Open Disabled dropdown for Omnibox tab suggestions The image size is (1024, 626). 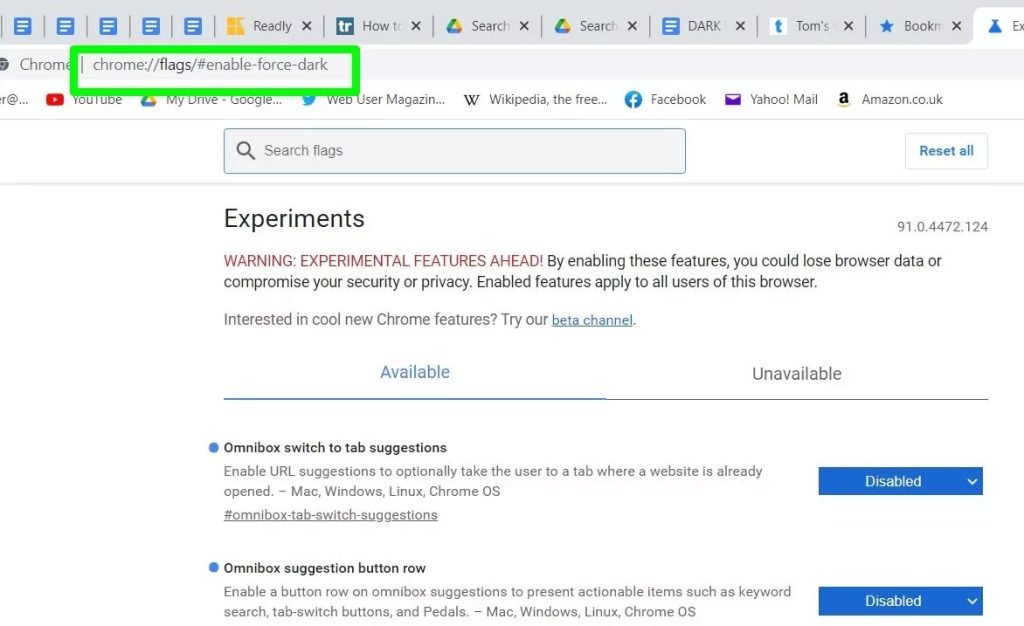[901, 481]
